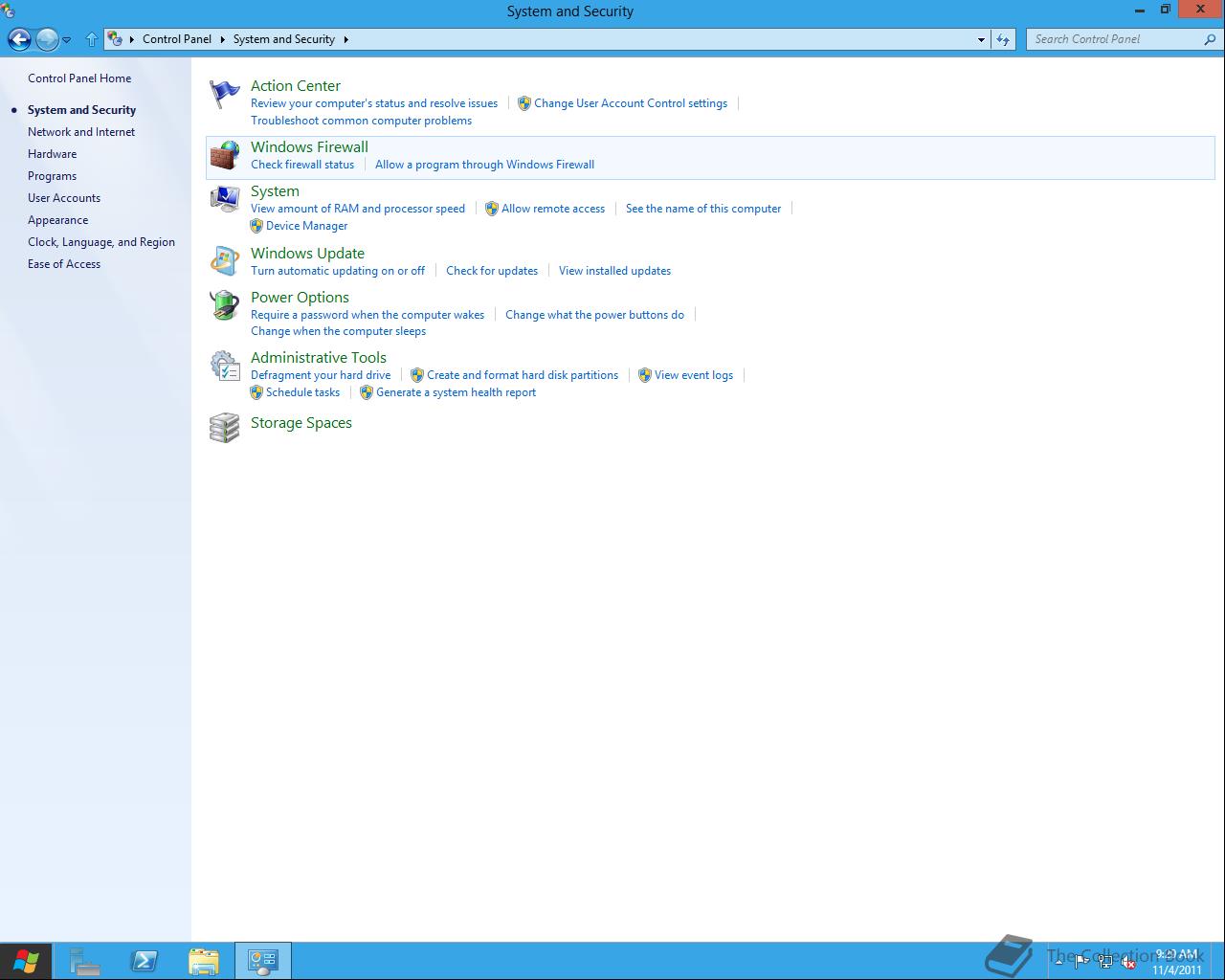1225x980 pixels.
Task: Click the Windows Firewall brick wall icon
Action: coord(225,156)
